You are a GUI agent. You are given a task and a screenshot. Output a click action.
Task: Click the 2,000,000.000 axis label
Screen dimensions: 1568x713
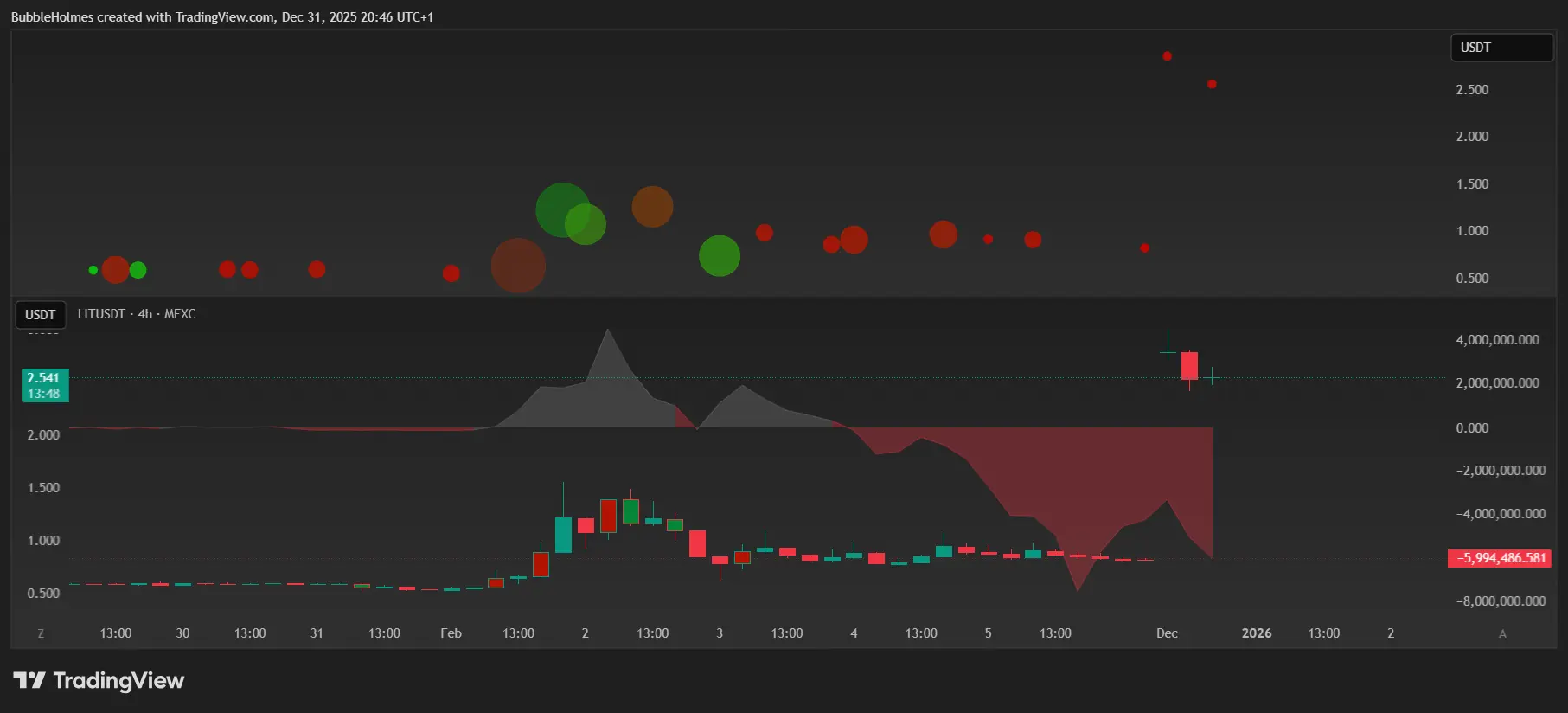pos(1498,383)
